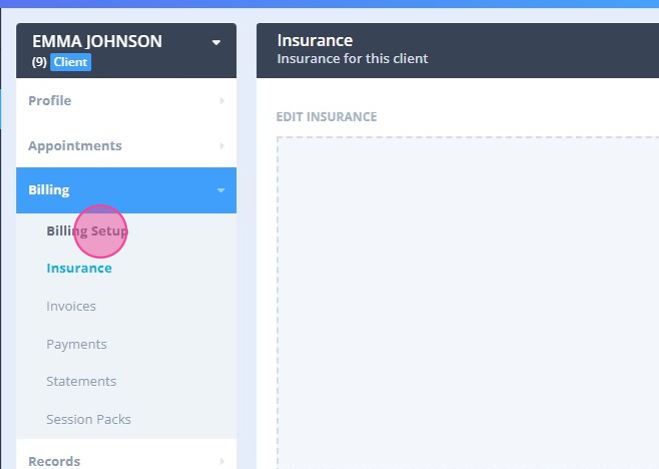Open the Records menu item
The height and width of the screenshot is (469, 659).
[x=54, y=461]
